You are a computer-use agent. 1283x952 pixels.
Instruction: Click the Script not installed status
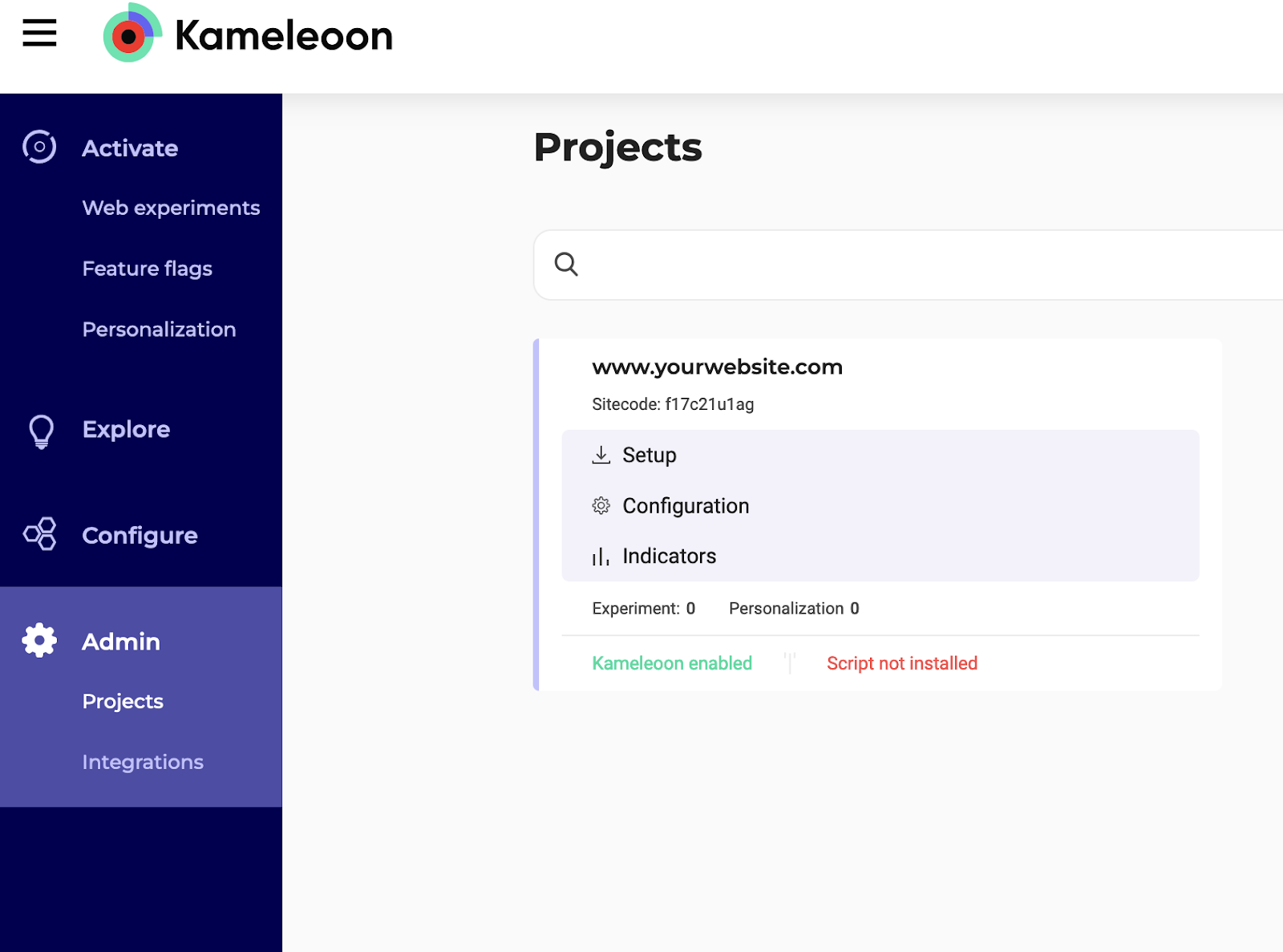point(901,662)
